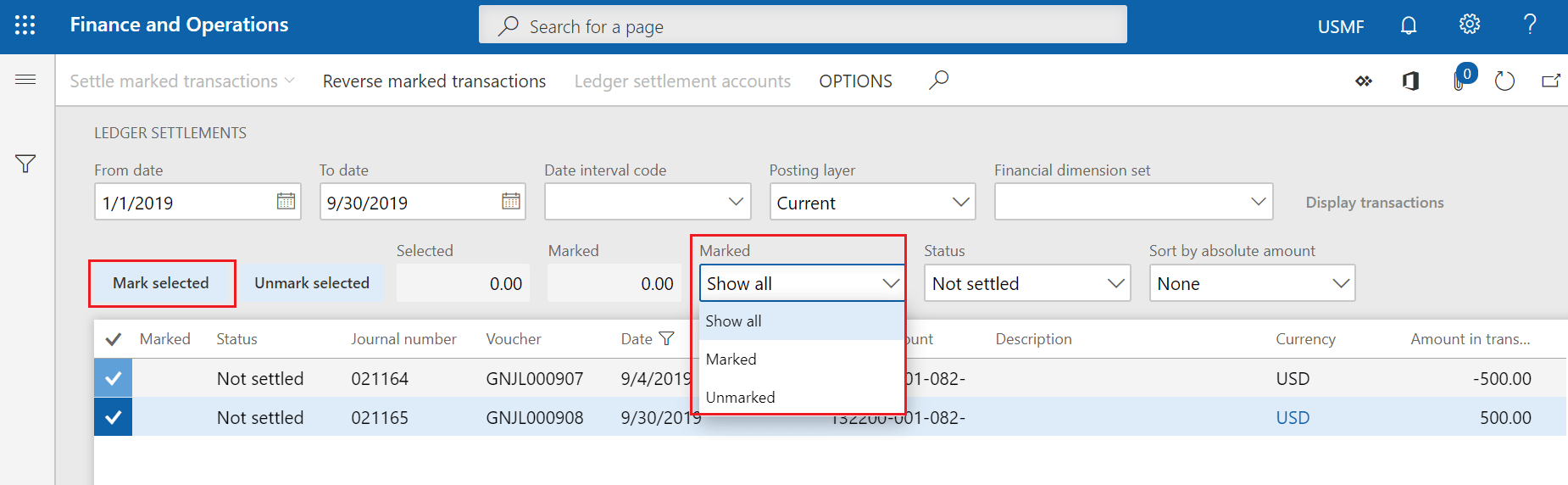Open the Status Not settled dropdown
The height and width of the screenshot is (485, 1568).
tap(1115, 283)
